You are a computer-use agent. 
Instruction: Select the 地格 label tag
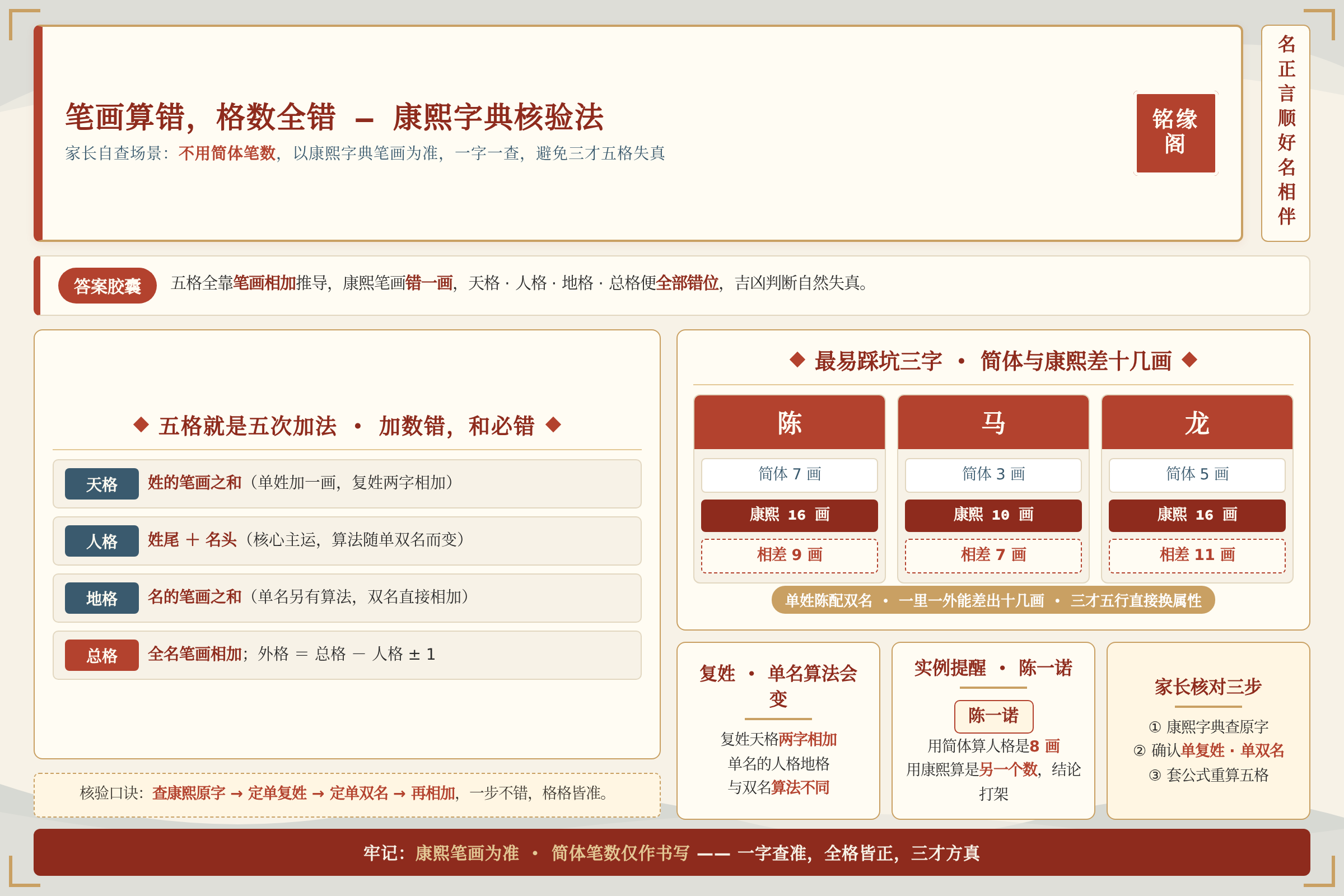tap(102, 598)
